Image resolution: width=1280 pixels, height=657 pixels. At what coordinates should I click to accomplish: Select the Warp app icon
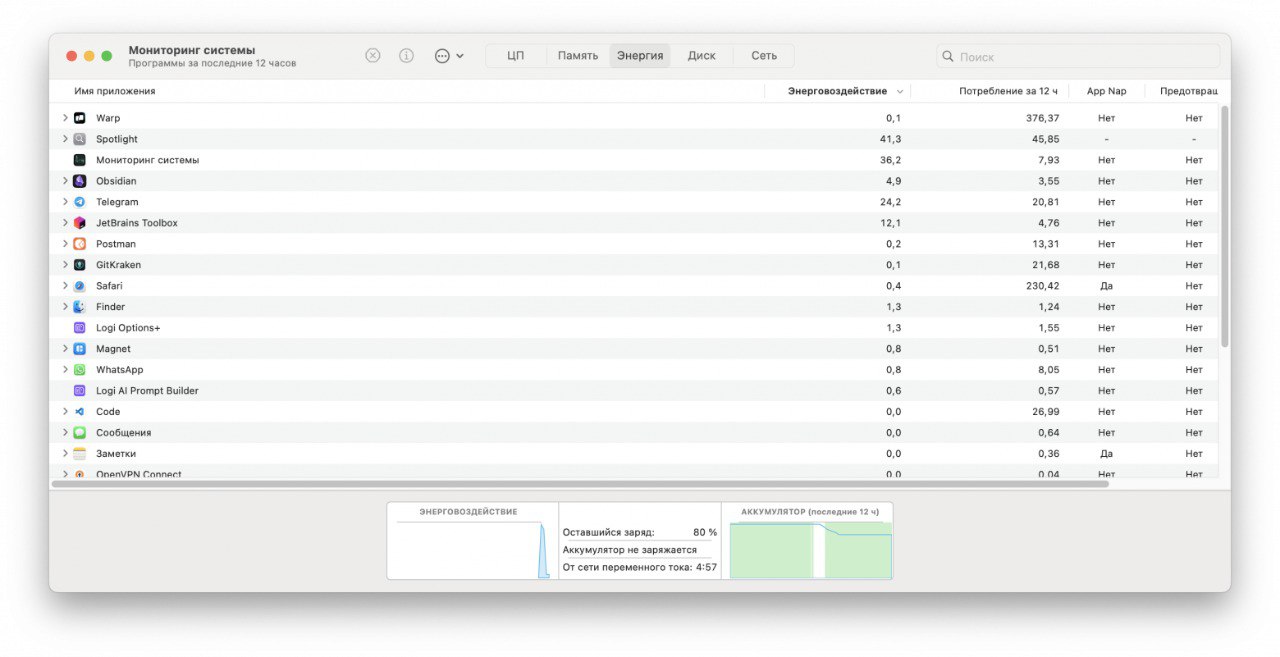pyautogui.click(x=79, y=118)
